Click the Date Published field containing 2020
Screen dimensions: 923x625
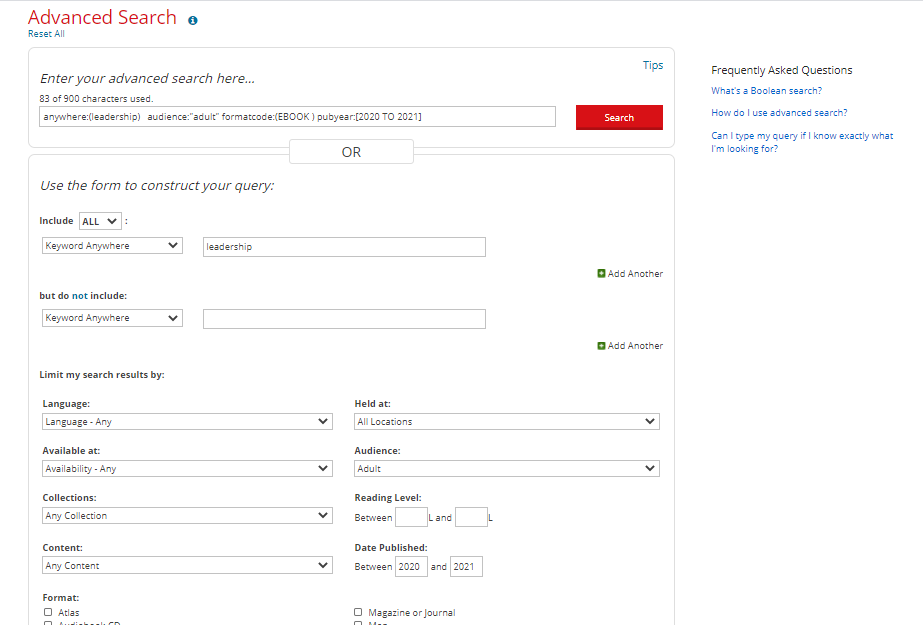coord(411,567)
